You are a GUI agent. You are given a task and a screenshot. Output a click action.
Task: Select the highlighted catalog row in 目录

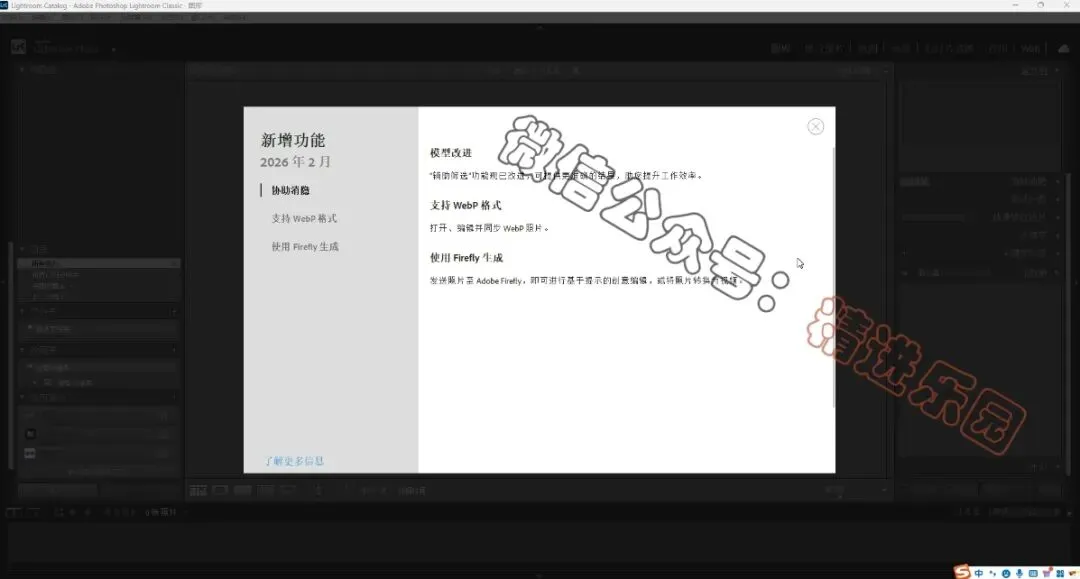click(x=98, y=264)
